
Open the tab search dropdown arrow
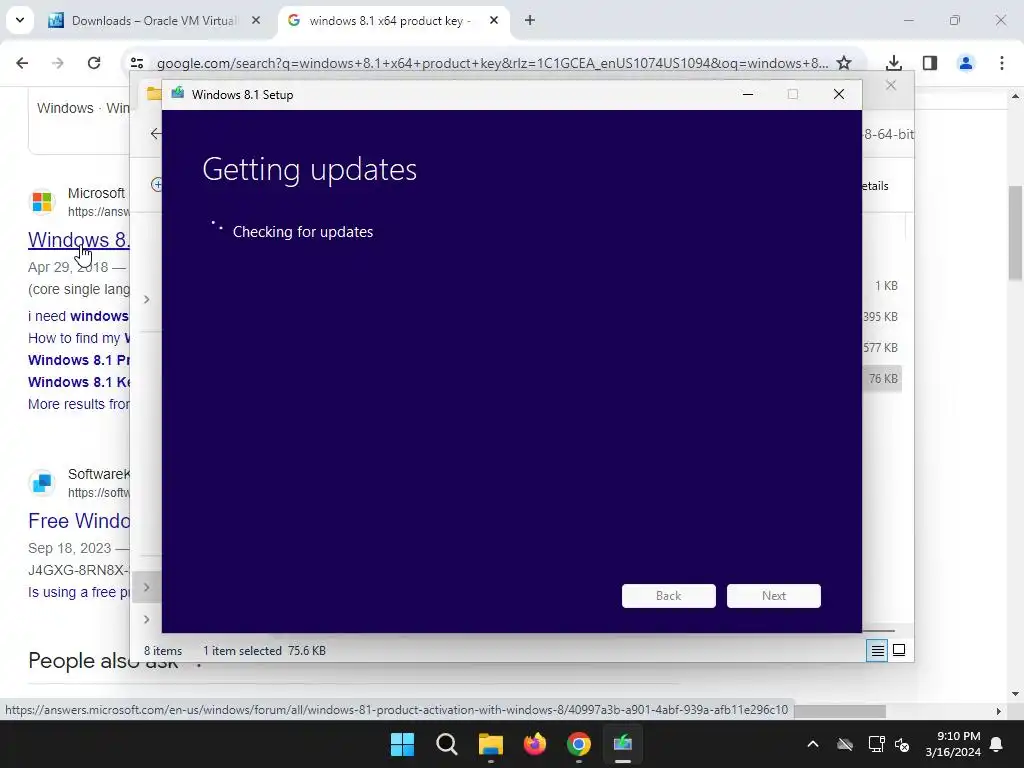(x=20, y=20)
